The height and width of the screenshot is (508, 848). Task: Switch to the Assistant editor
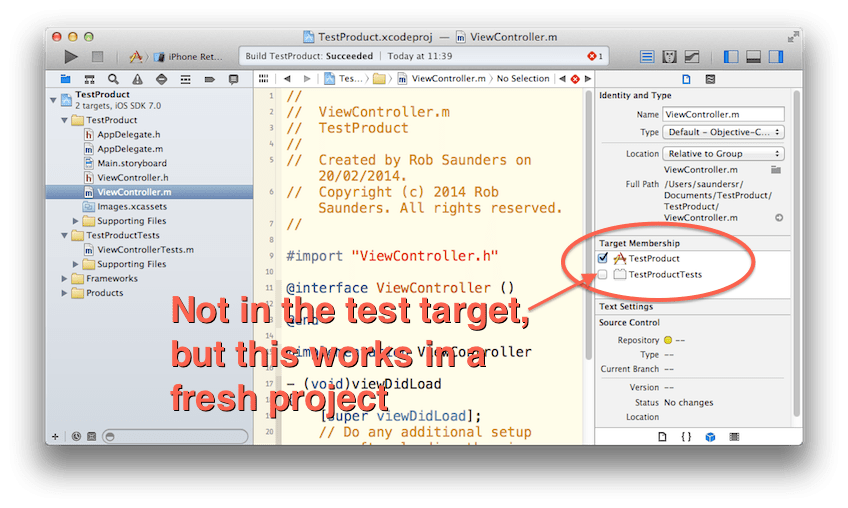(670, 56)
